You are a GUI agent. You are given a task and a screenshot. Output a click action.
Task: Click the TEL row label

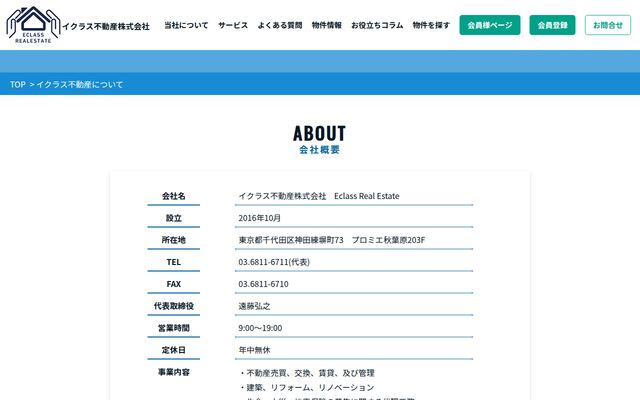pyautogui.click(x=173, y=262)
